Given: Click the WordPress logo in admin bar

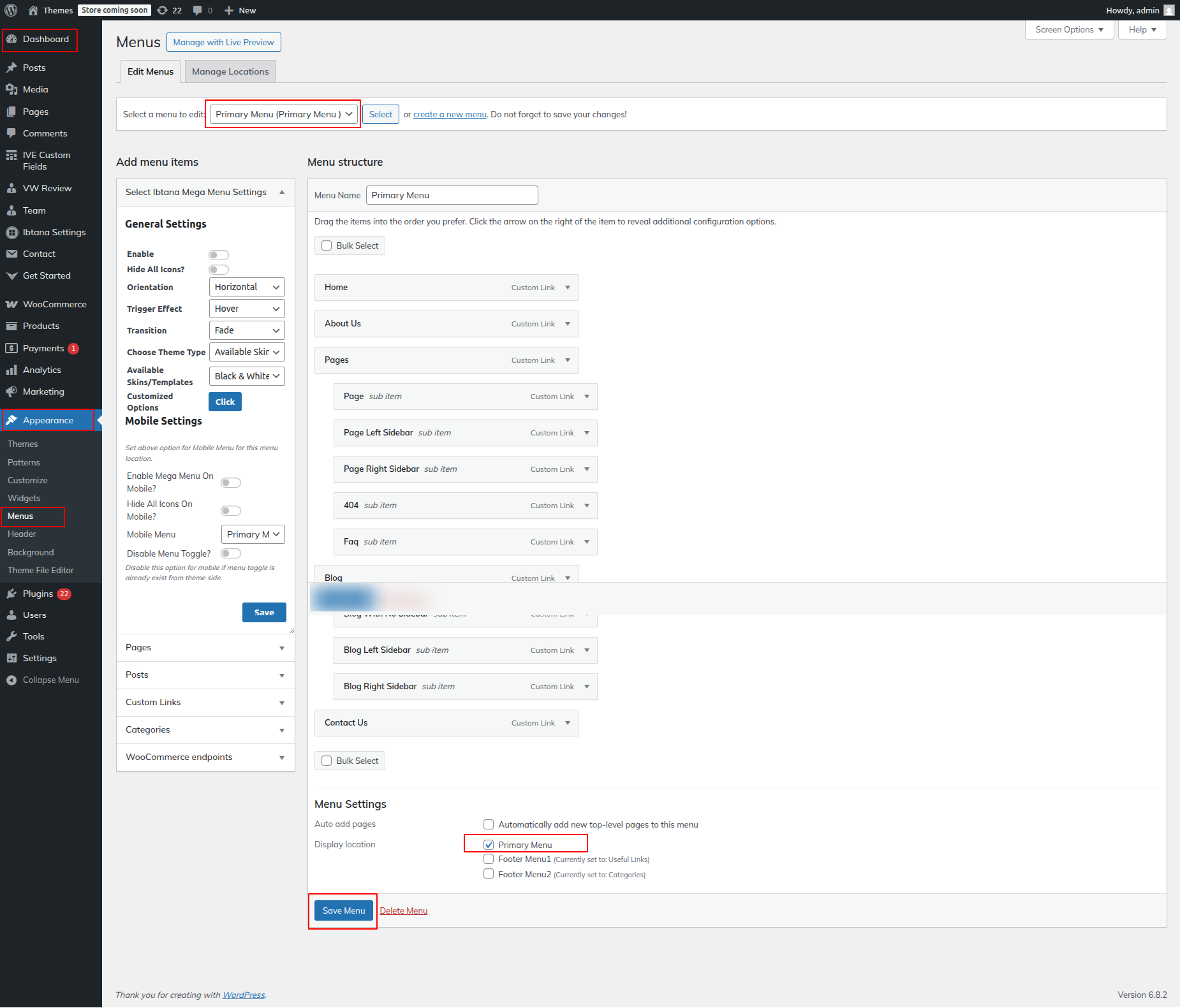Looking at the screenshot, I should click(11, 10).
